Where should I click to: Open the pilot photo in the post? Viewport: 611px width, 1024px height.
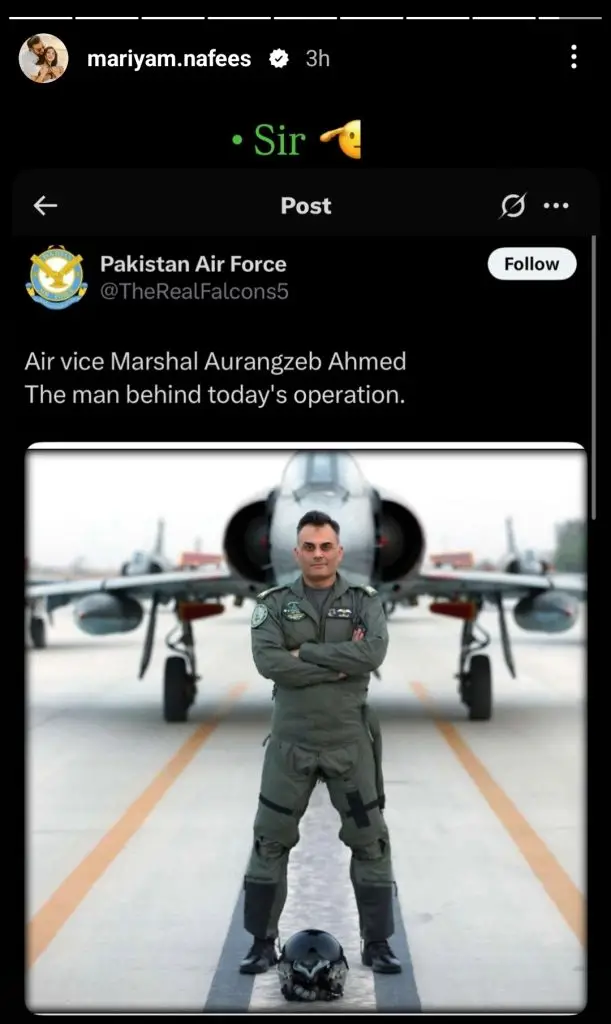[x=306, y=728]
